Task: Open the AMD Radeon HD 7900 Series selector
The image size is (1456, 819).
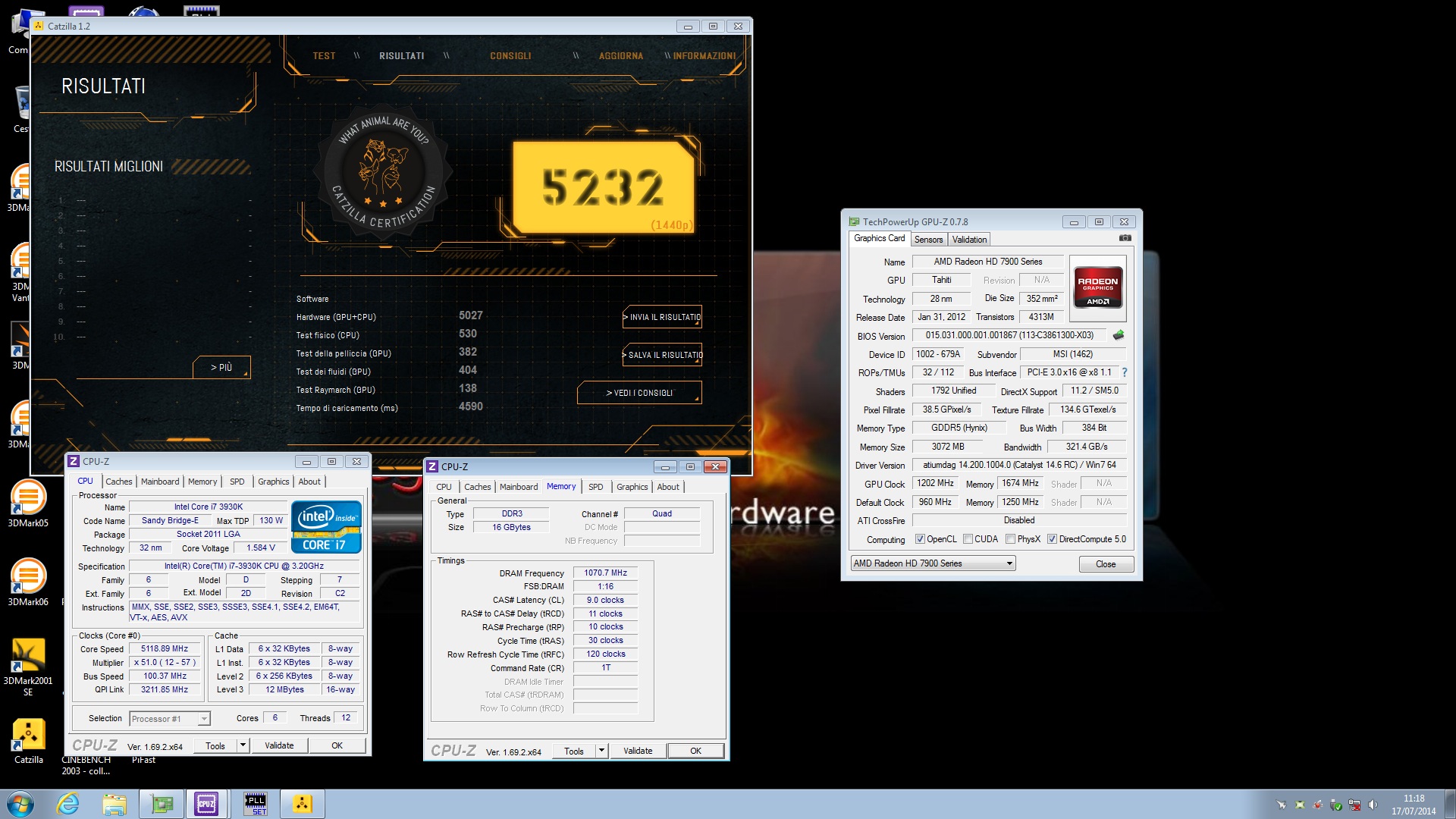Action: click(933, 563)
